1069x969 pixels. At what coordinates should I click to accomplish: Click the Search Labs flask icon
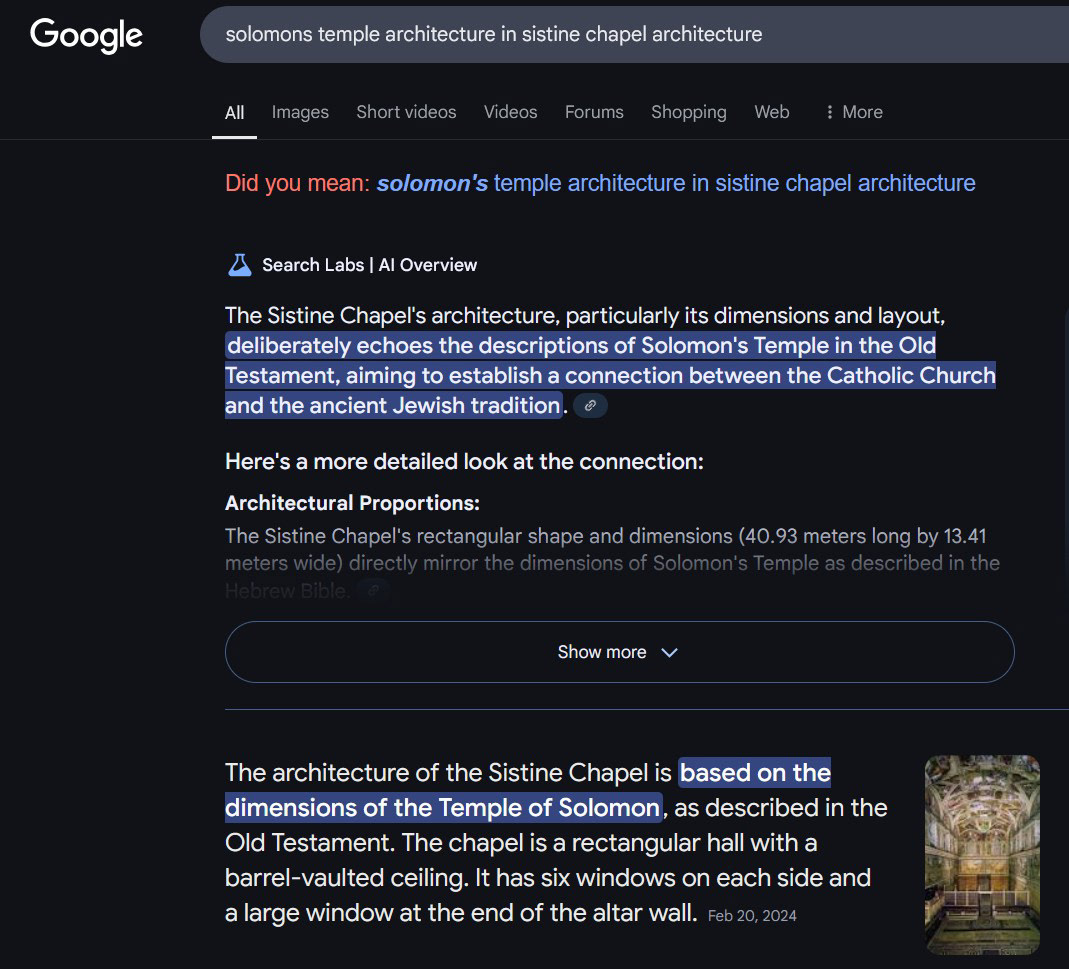click(x=239, y=265)
